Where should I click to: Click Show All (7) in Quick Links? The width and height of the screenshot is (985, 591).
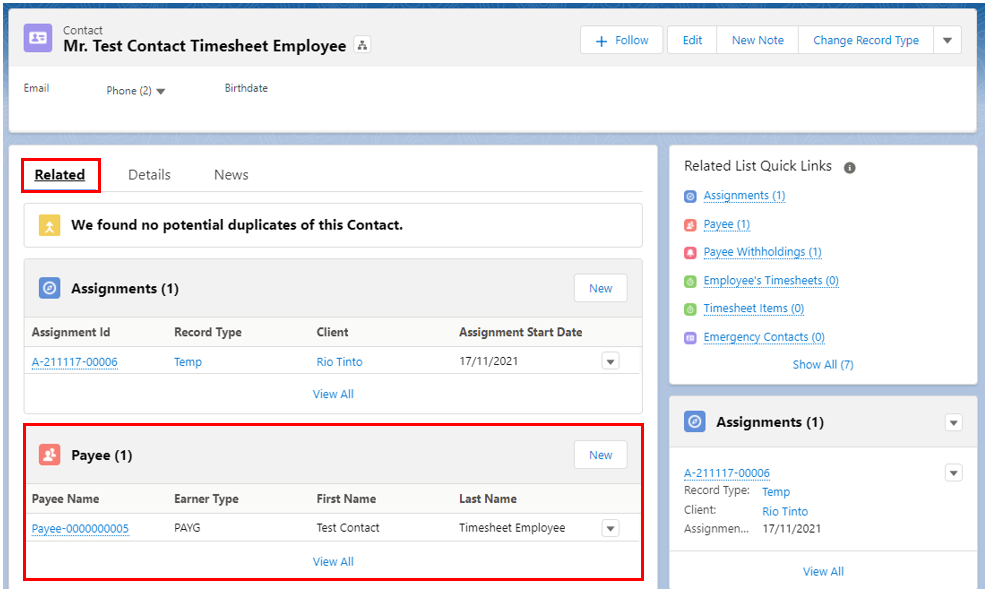coord(823,364)
